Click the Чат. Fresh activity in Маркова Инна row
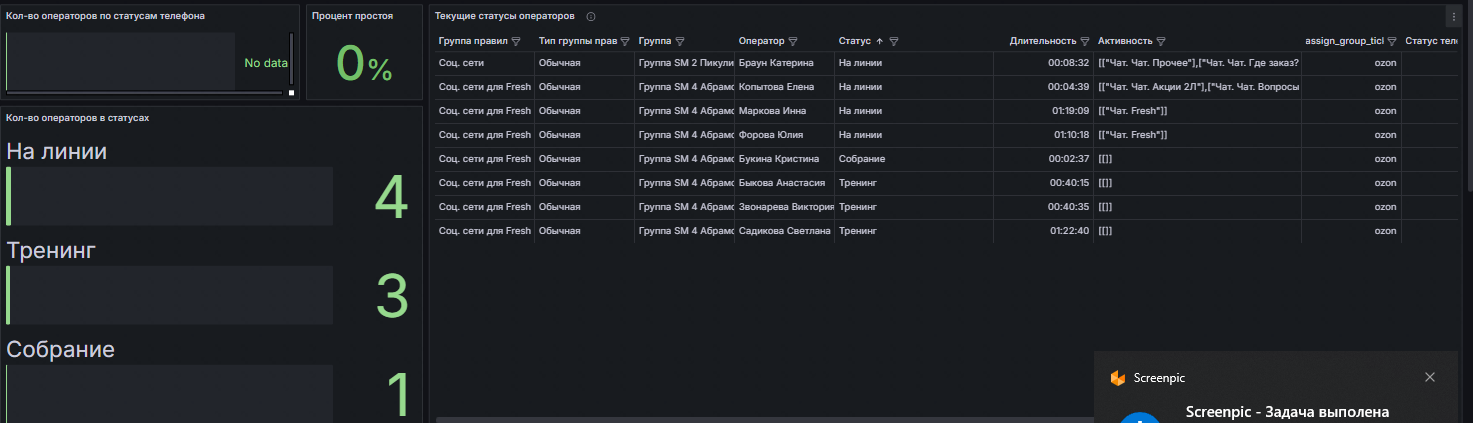 pyautogui.click(x=1197, y=111)
